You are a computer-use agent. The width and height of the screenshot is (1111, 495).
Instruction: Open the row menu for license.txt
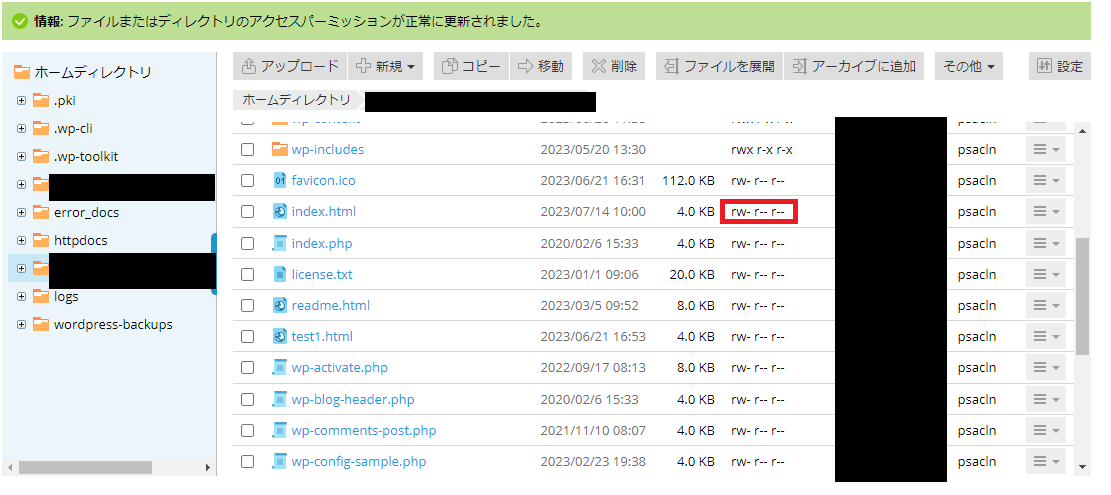pyautogui.click(x=1046, y=274)
